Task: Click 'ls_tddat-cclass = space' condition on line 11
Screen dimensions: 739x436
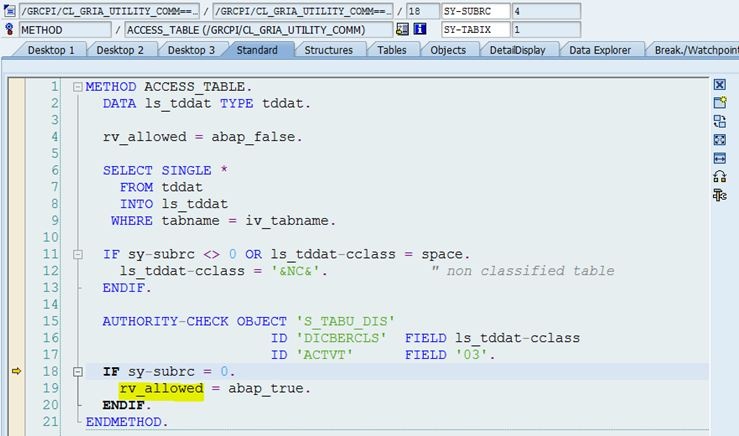Action: click(366, 255)
